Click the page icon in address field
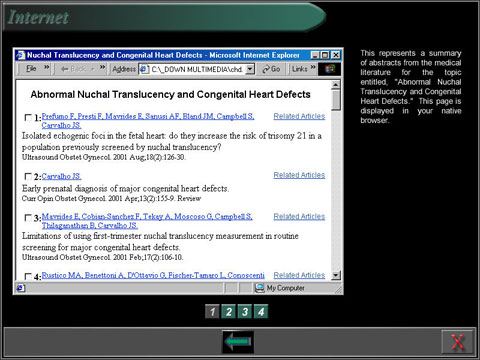The width and height of the screenshot is (480, 360). click(144, 69)
